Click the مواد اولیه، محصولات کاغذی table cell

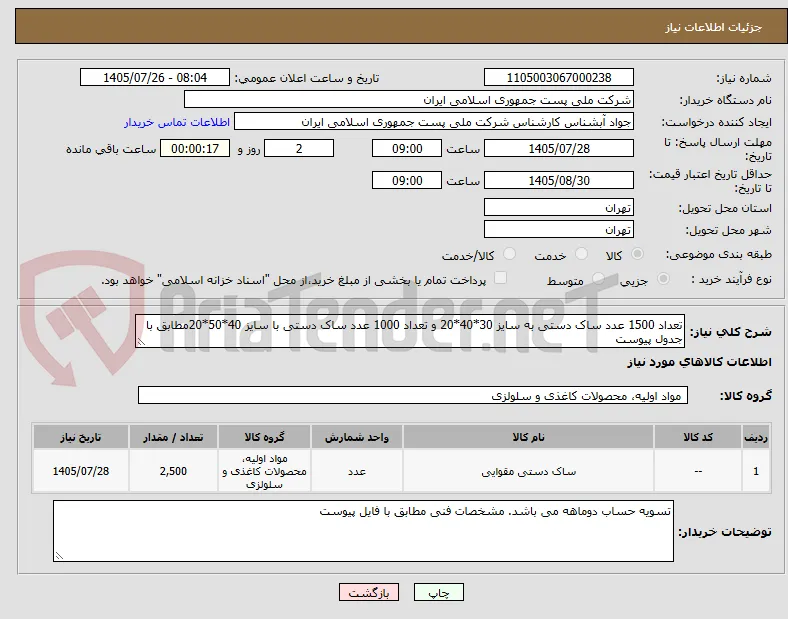click(x=264, y=471)
